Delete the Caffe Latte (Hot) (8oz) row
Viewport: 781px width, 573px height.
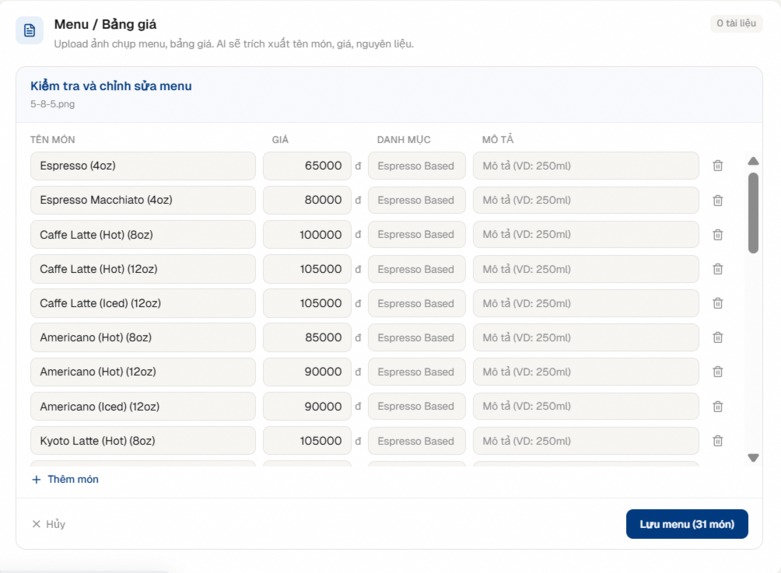tap(718, 234)
